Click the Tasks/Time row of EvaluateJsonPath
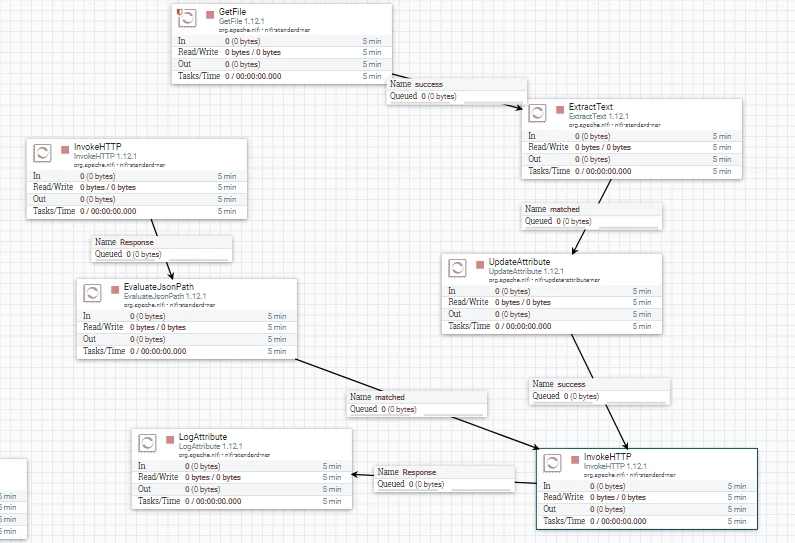 [x=187, y=351]
